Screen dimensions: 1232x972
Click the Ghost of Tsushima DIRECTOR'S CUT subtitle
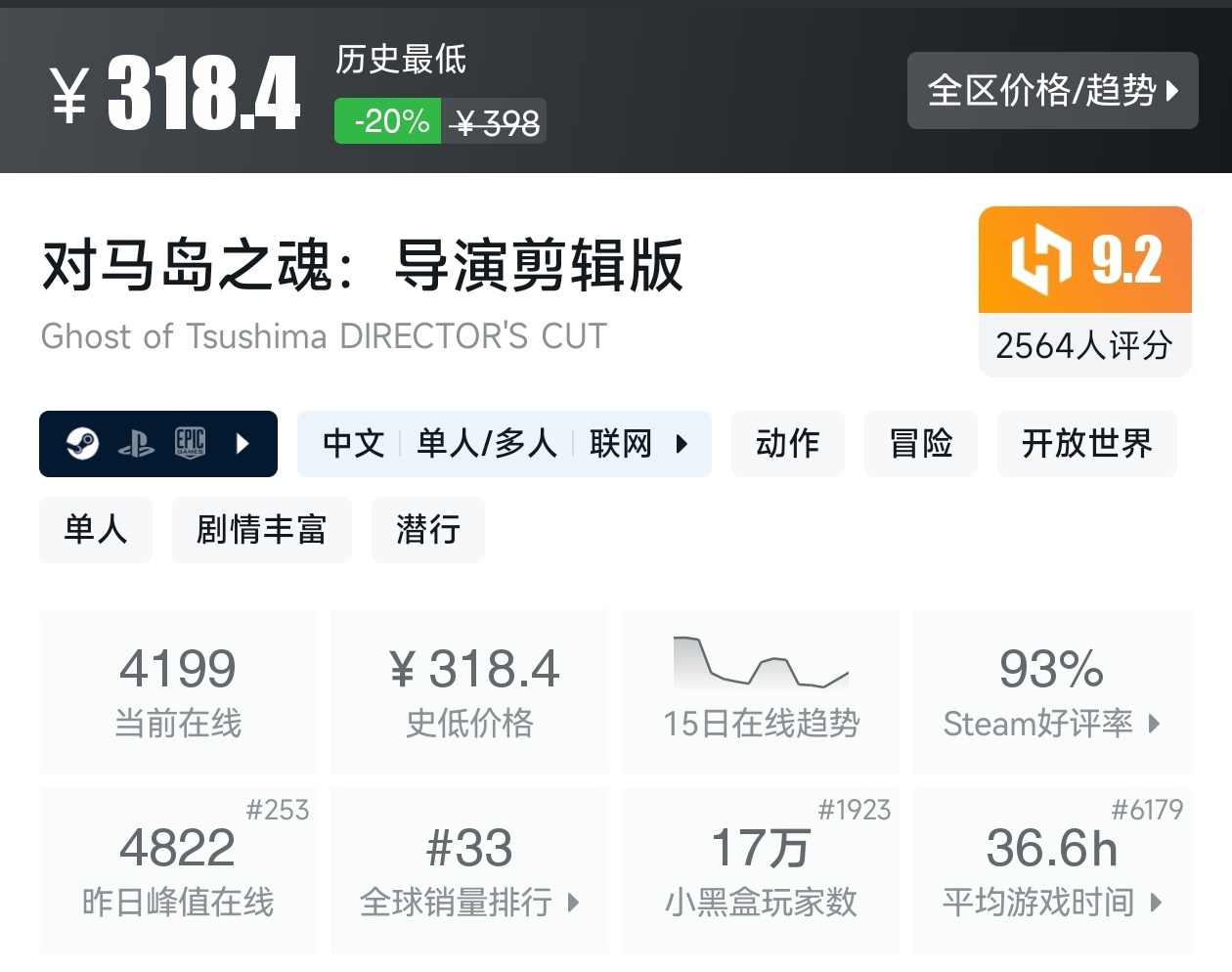324,336
